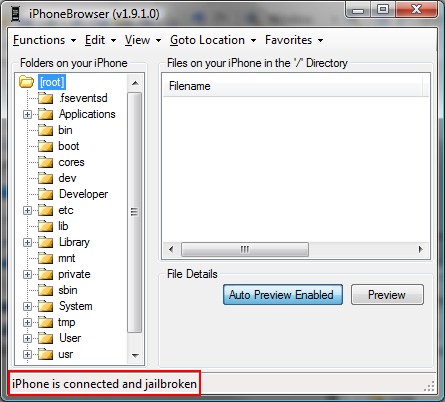Expand the Applications tree node
This screenshot has height=402, width=445.
point(27,114)
